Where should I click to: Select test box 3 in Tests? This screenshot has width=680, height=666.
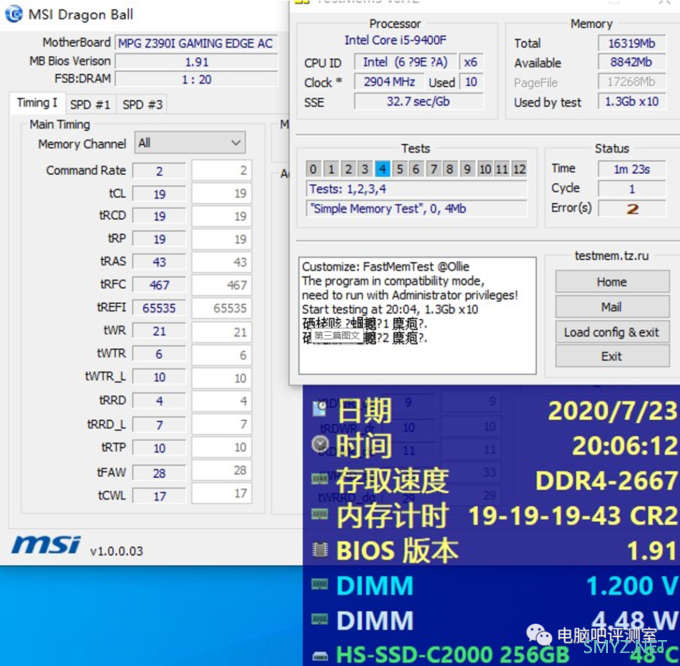(365, 169)
